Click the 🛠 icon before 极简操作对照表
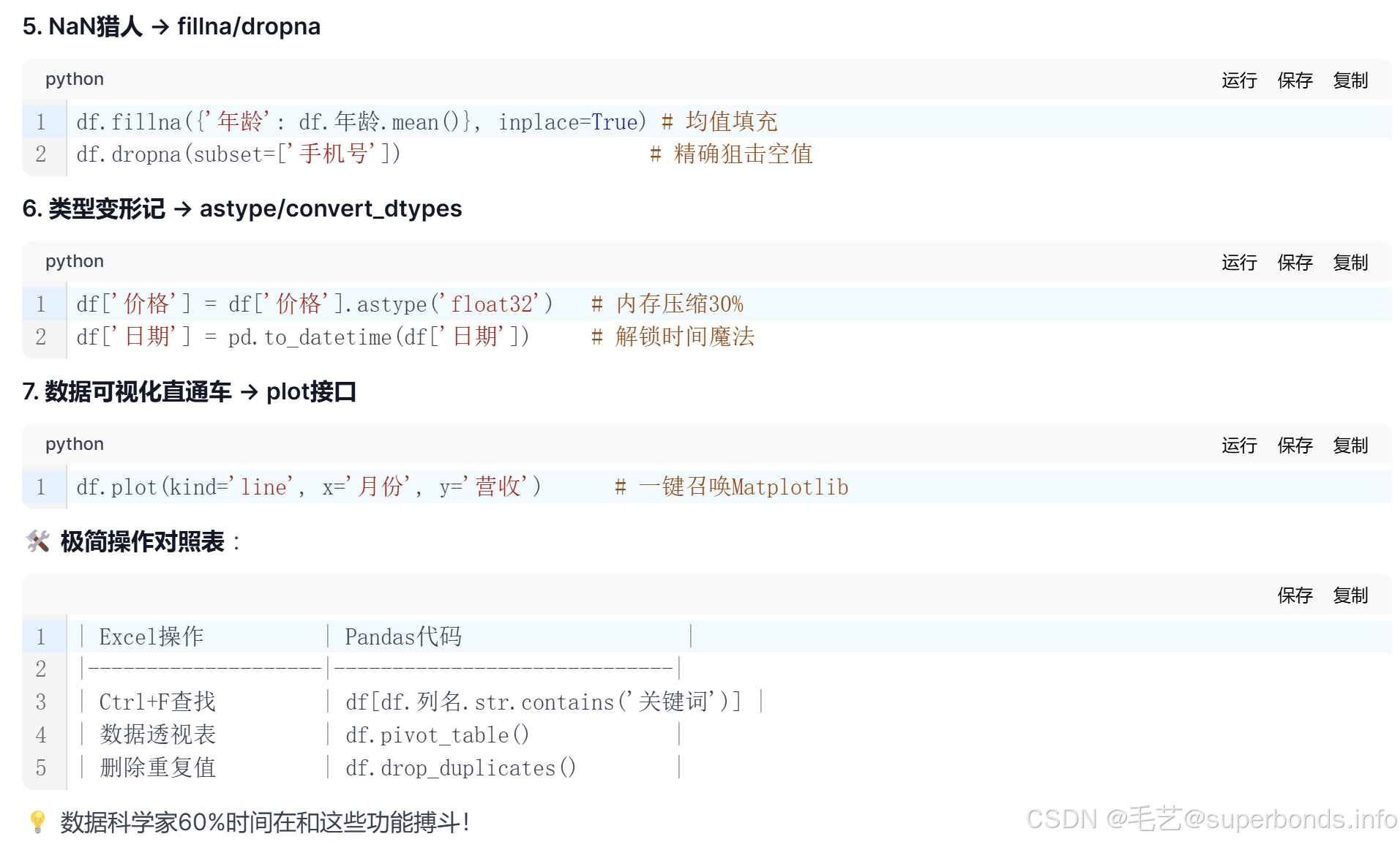 pos(37,542)
